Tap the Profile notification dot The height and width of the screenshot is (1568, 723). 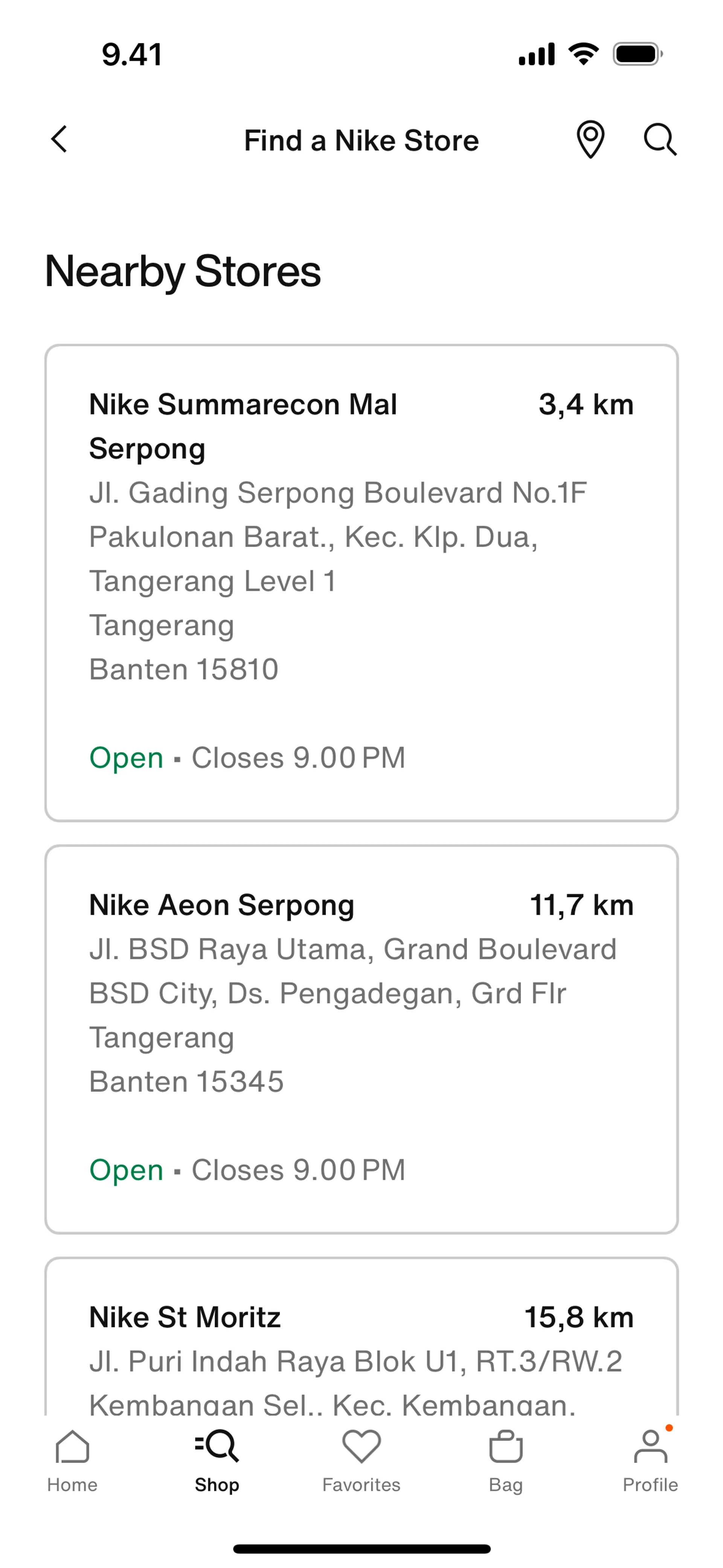pos(669,1428)
